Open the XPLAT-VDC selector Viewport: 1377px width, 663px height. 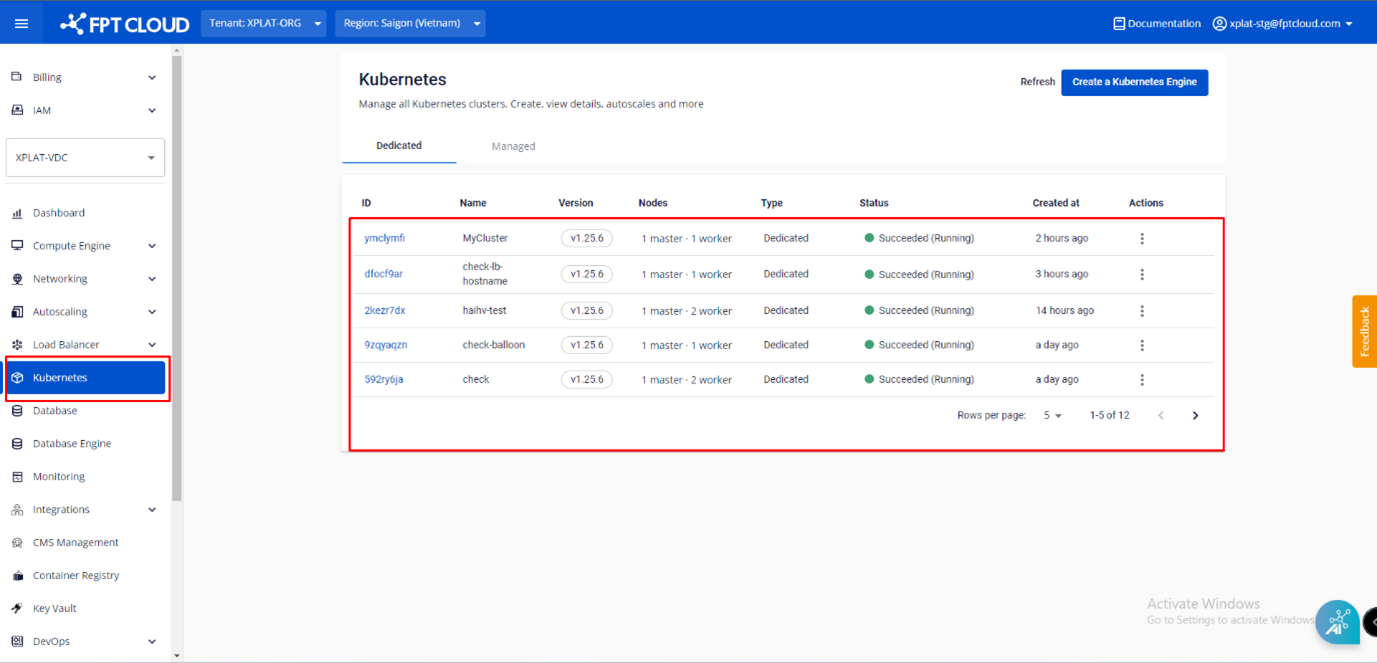(85, 158)
